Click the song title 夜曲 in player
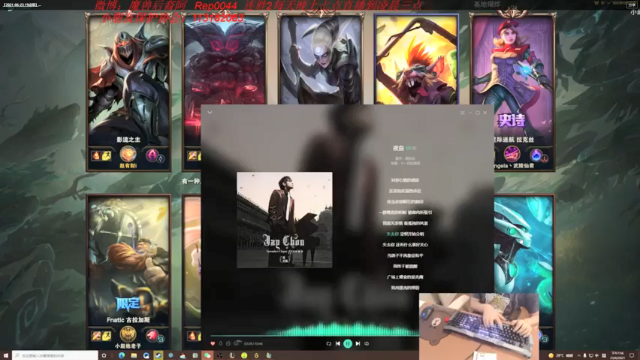Image resolution: width=640 pixels, height=360 pixels. [x=398, y=148]
